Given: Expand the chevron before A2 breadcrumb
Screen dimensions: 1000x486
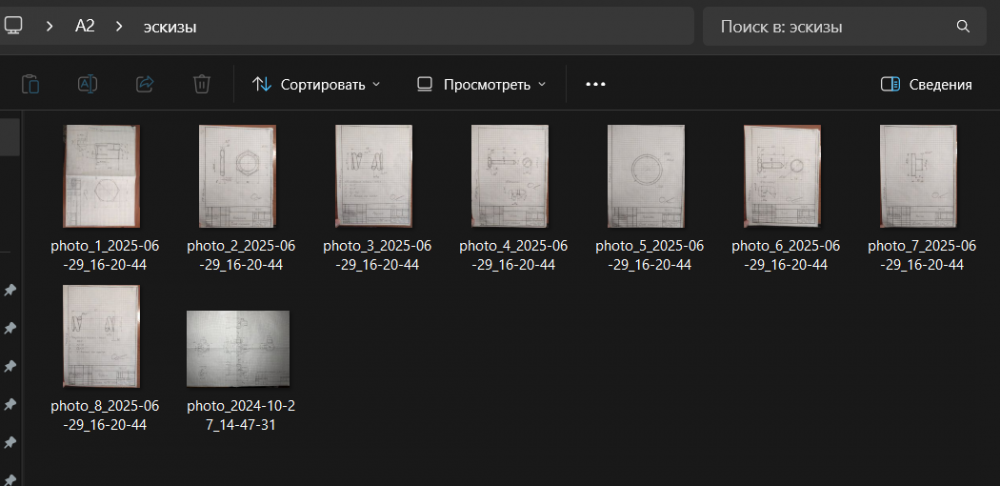Looking at the screenshot, I should pos(49,26).
